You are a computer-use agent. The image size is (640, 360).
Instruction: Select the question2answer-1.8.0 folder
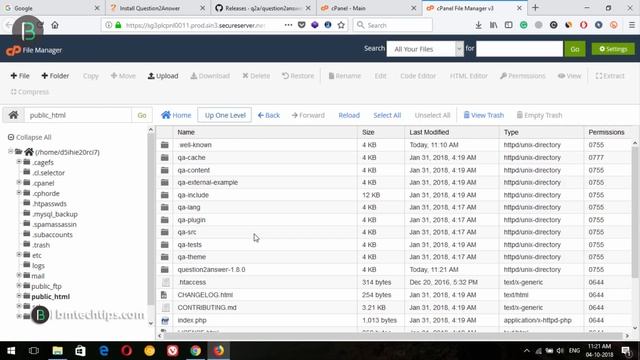pos(211,270)
